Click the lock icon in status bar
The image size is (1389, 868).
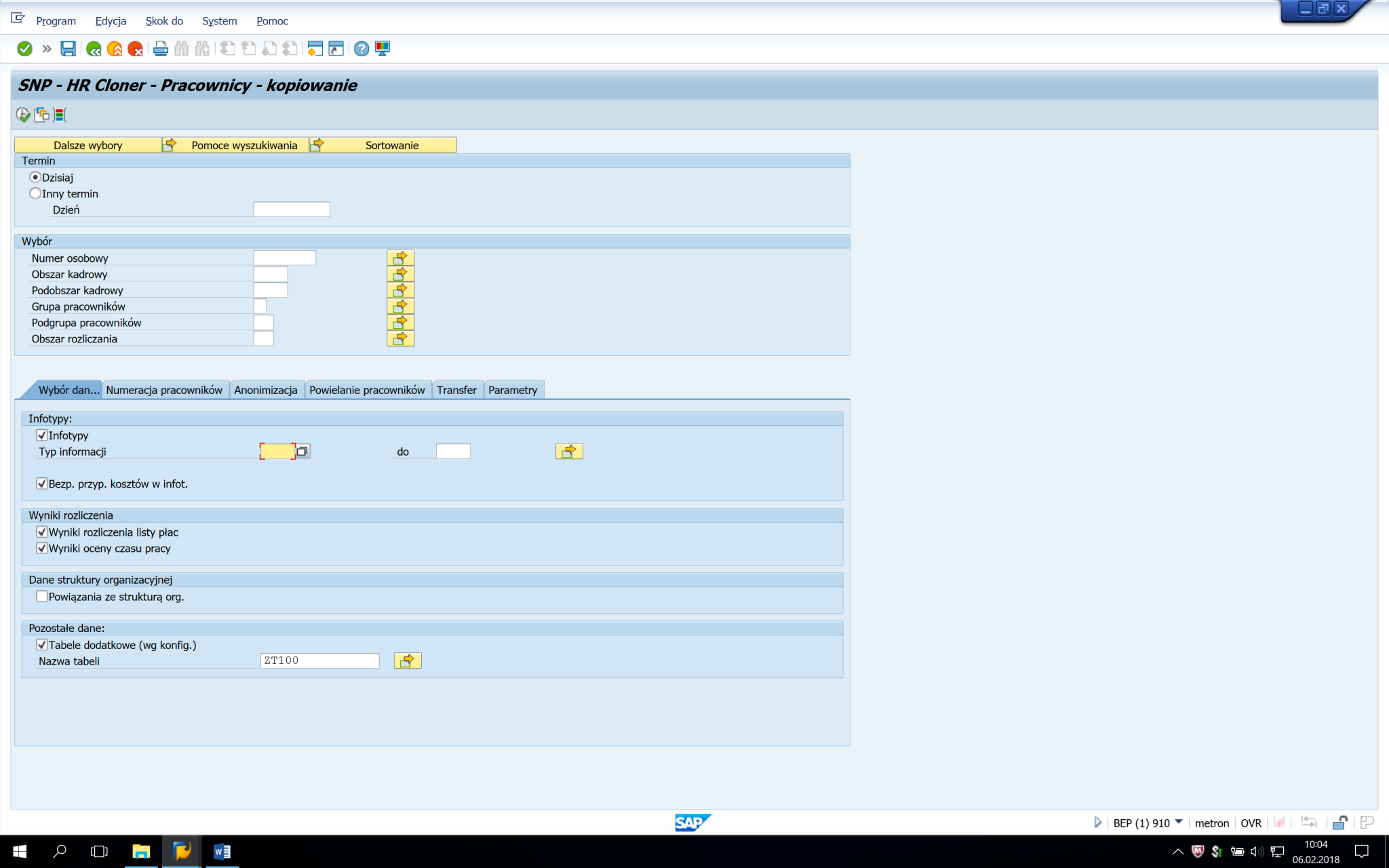click(1339, 823)
